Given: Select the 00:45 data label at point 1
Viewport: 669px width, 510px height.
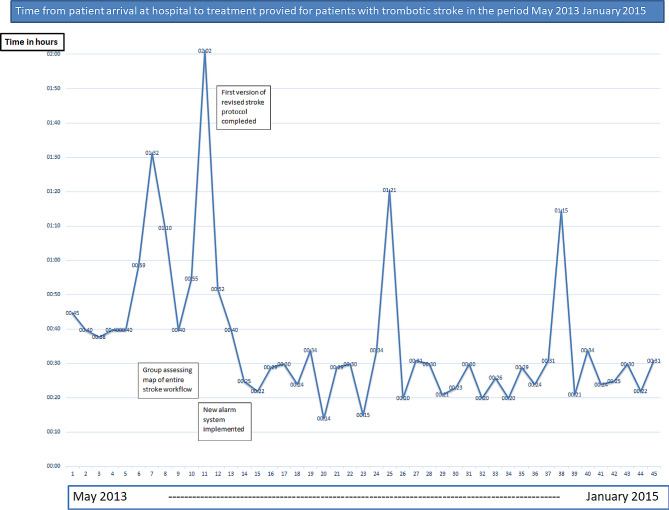Looking at the screenshot, I should [72, 313].
